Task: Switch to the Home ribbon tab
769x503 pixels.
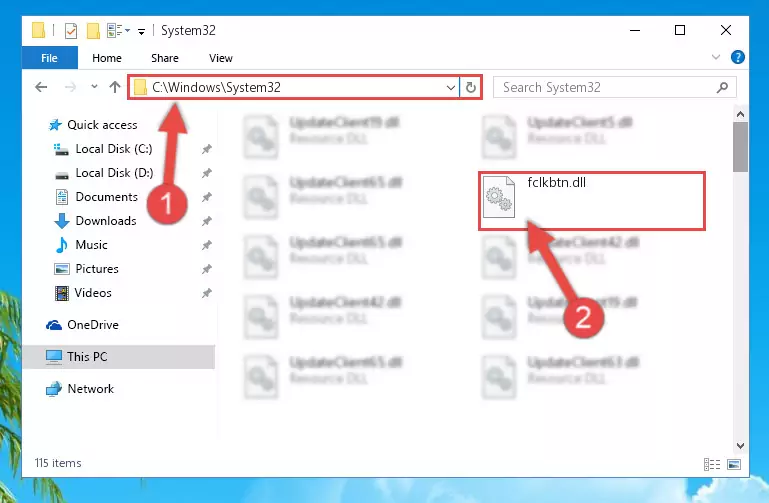Action: tap(106, 58)
